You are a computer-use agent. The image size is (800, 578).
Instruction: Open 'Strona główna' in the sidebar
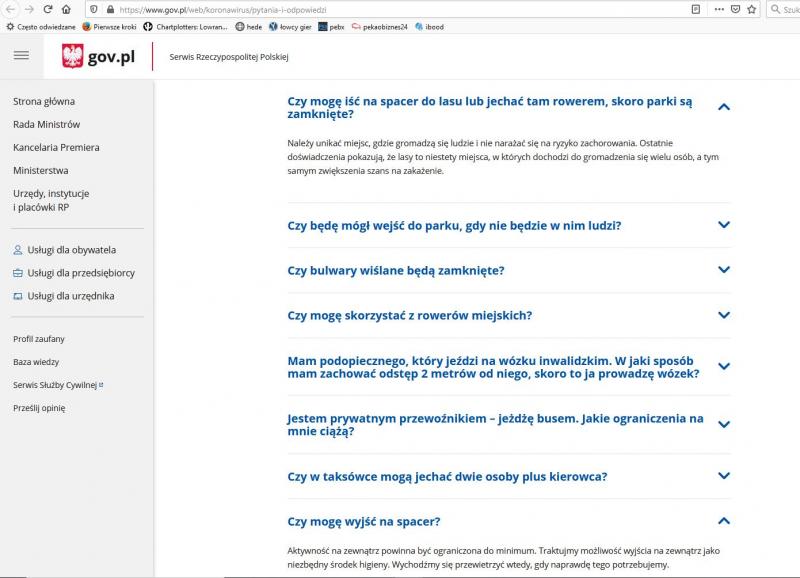click(44, 101)
